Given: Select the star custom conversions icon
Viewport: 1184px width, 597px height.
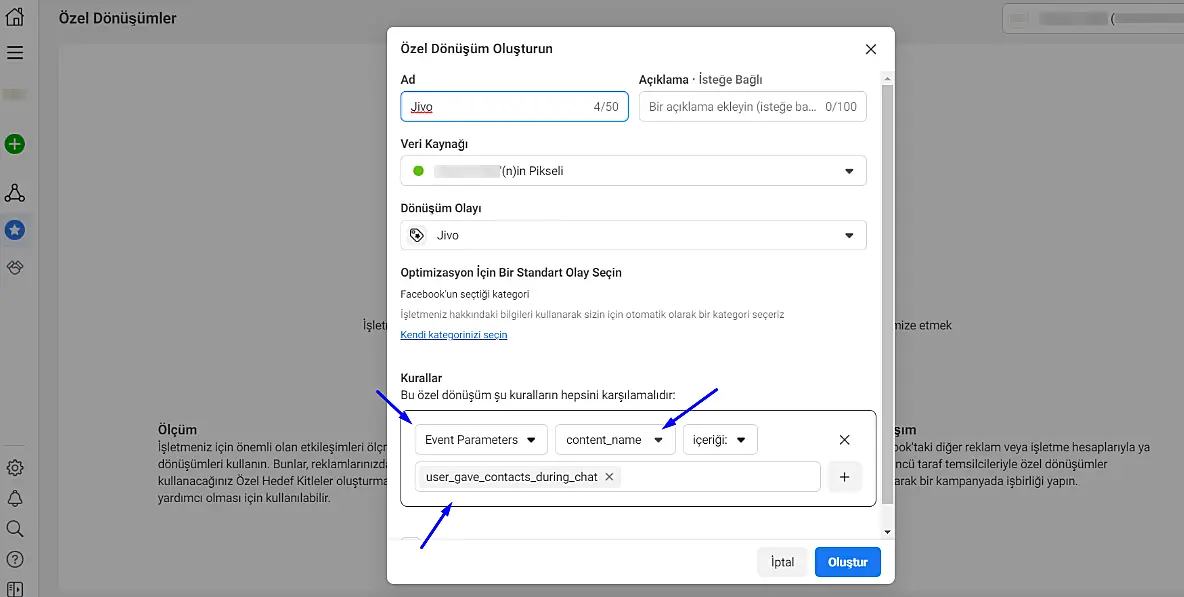Looking at the screenshot, I should (15, 230).
